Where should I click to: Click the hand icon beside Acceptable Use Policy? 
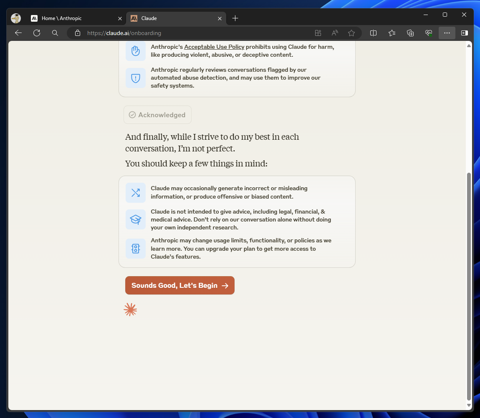pos(135,51)
